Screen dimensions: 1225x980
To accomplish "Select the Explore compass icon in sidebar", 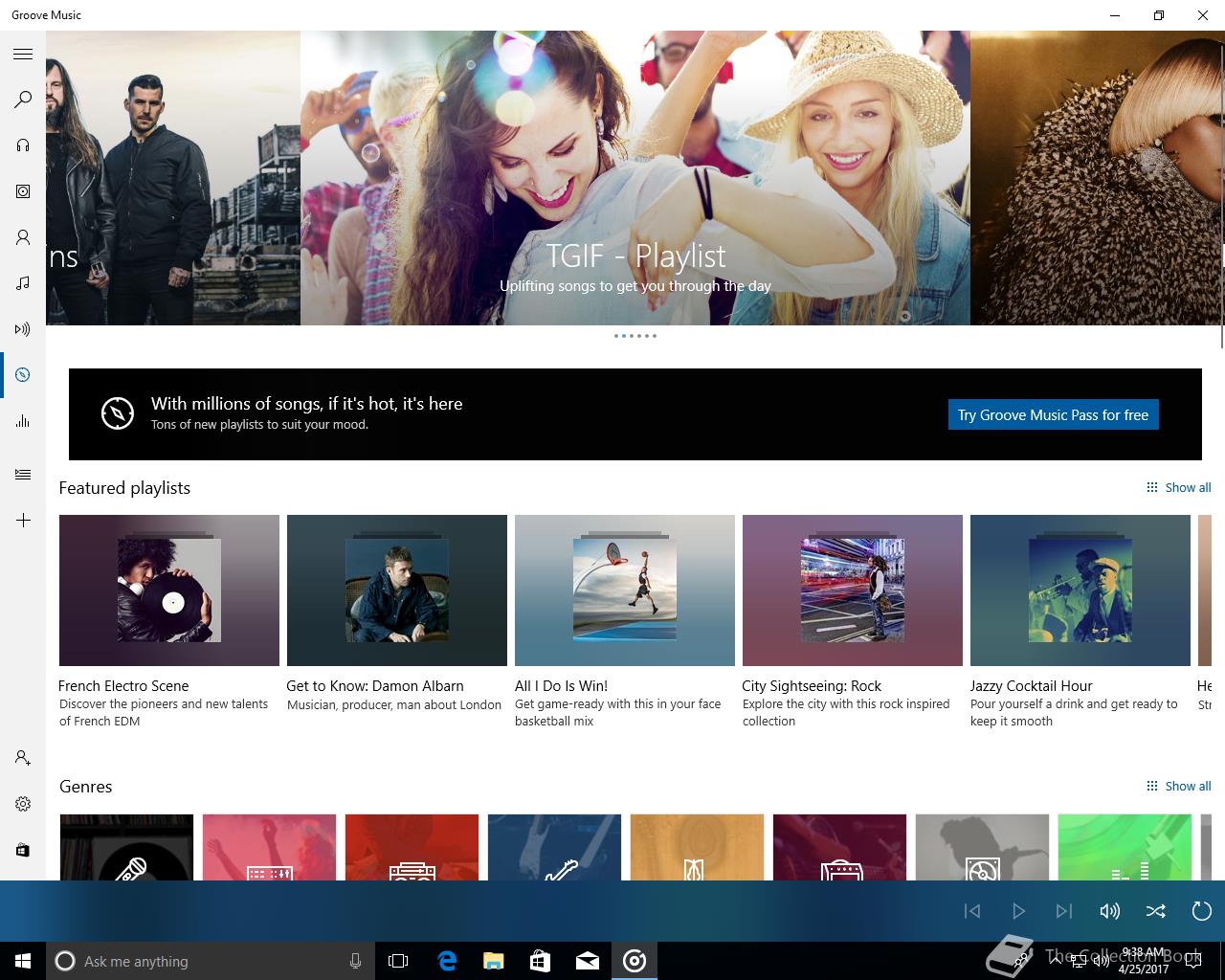I will point(23,375).
